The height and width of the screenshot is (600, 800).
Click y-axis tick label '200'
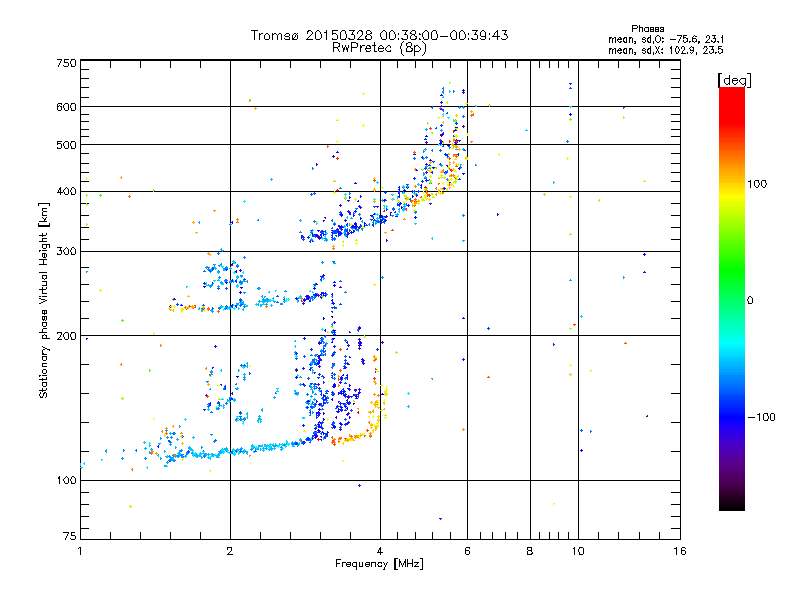point(66,336)
